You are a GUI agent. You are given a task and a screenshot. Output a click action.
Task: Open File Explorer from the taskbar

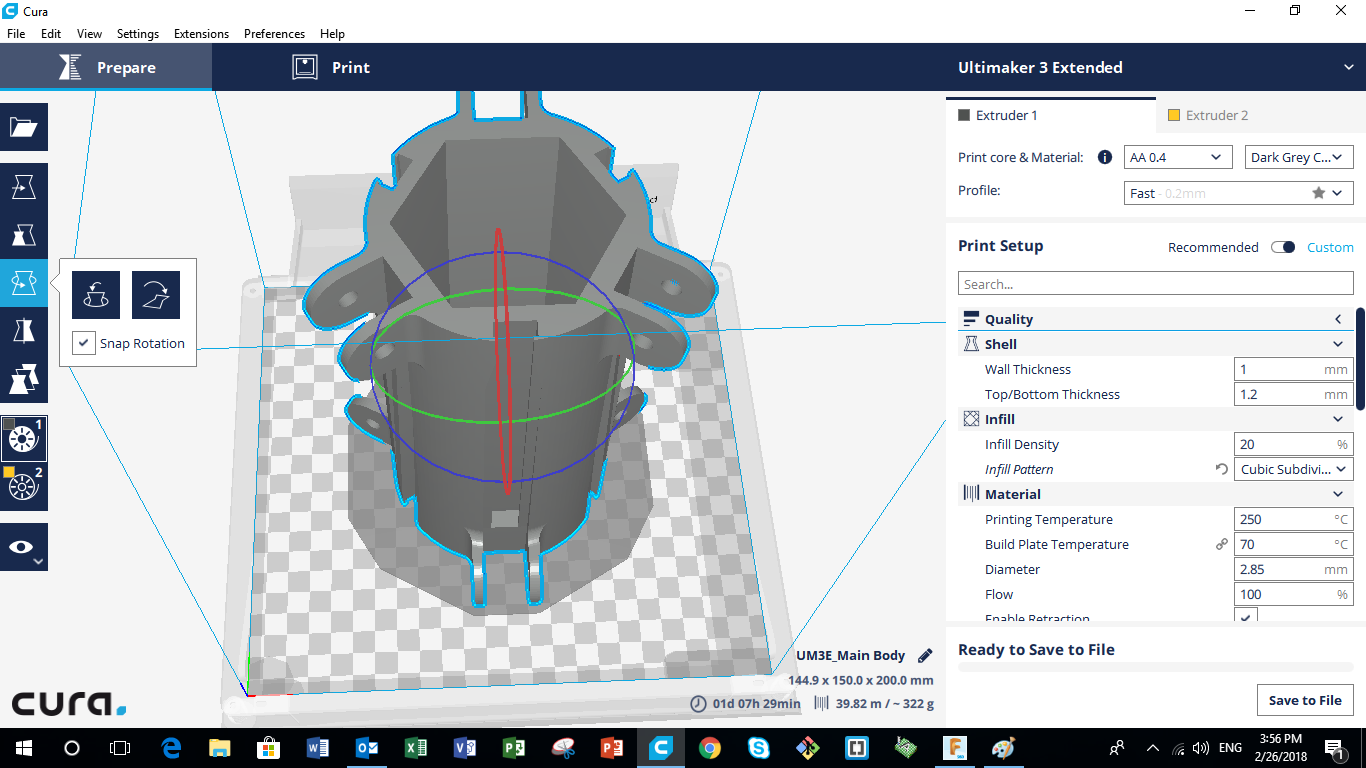pyautogui.click(x=219, y=748)
